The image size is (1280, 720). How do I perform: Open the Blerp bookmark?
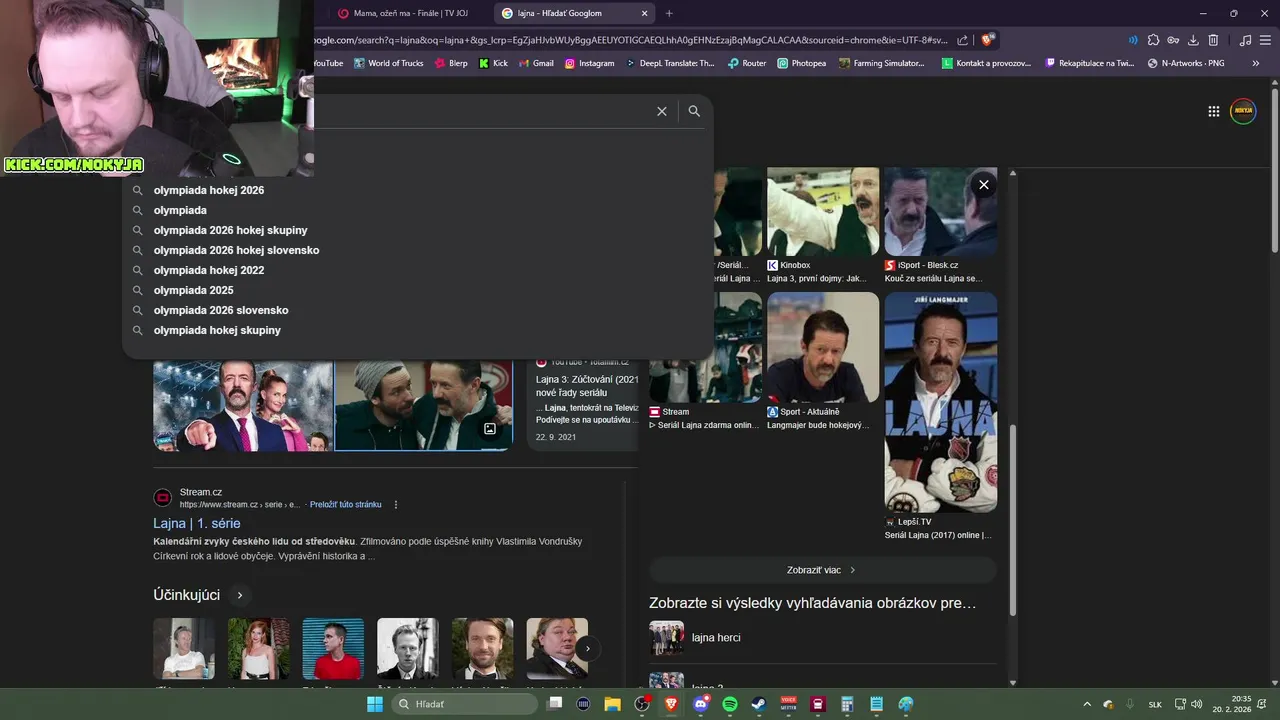pos(450,63)
